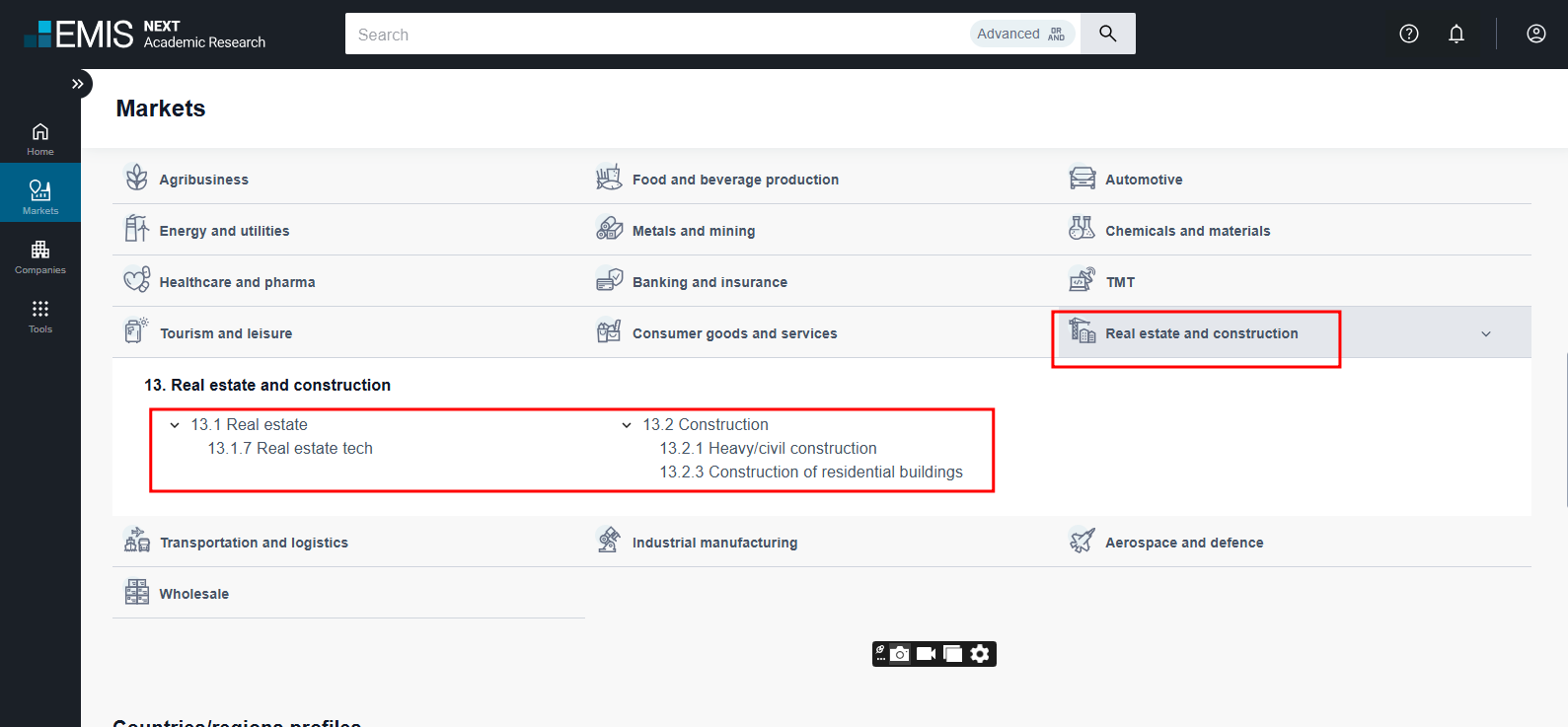Open the Tools grid menu

pos(40,316)
